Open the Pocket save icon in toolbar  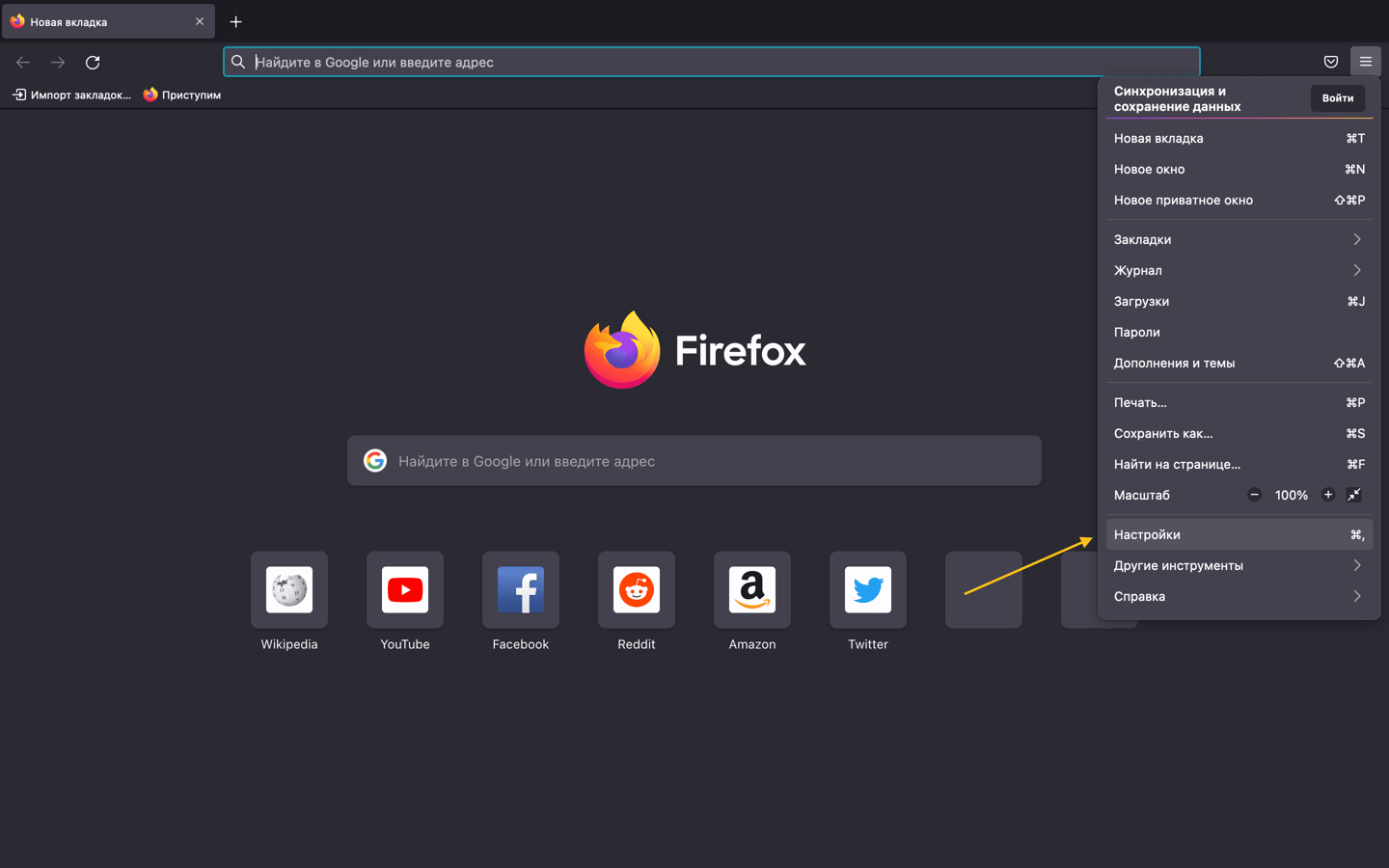tap(1330, 62)
